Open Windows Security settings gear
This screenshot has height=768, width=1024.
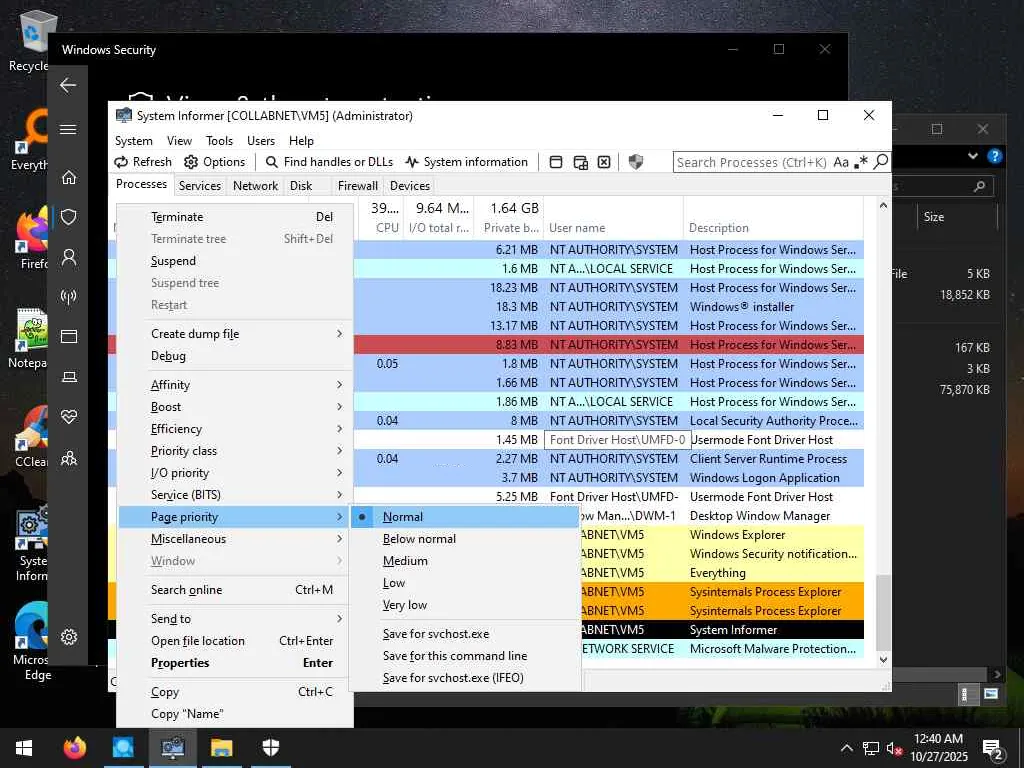pyautogui.click(x=69, y=637)
